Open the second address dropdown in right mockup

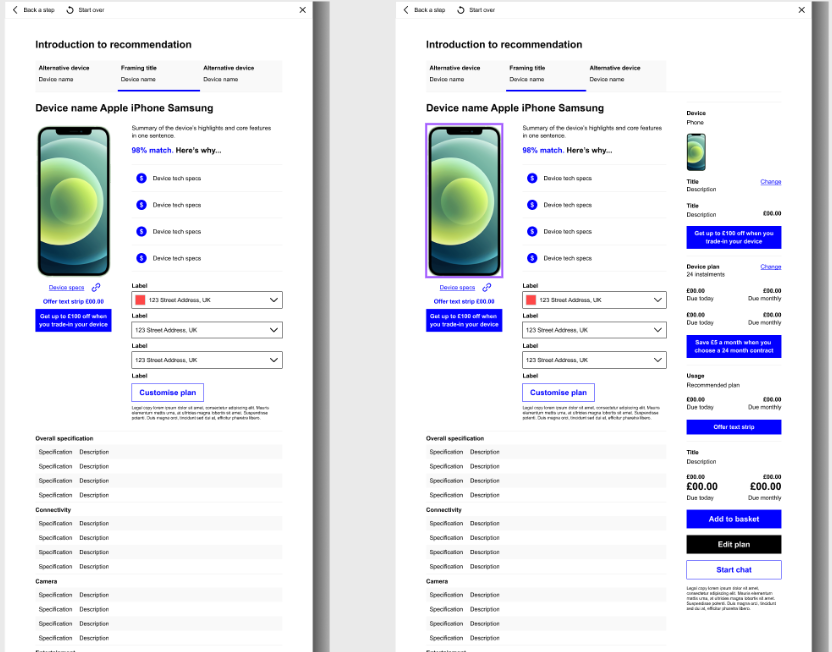click(657, 330)
